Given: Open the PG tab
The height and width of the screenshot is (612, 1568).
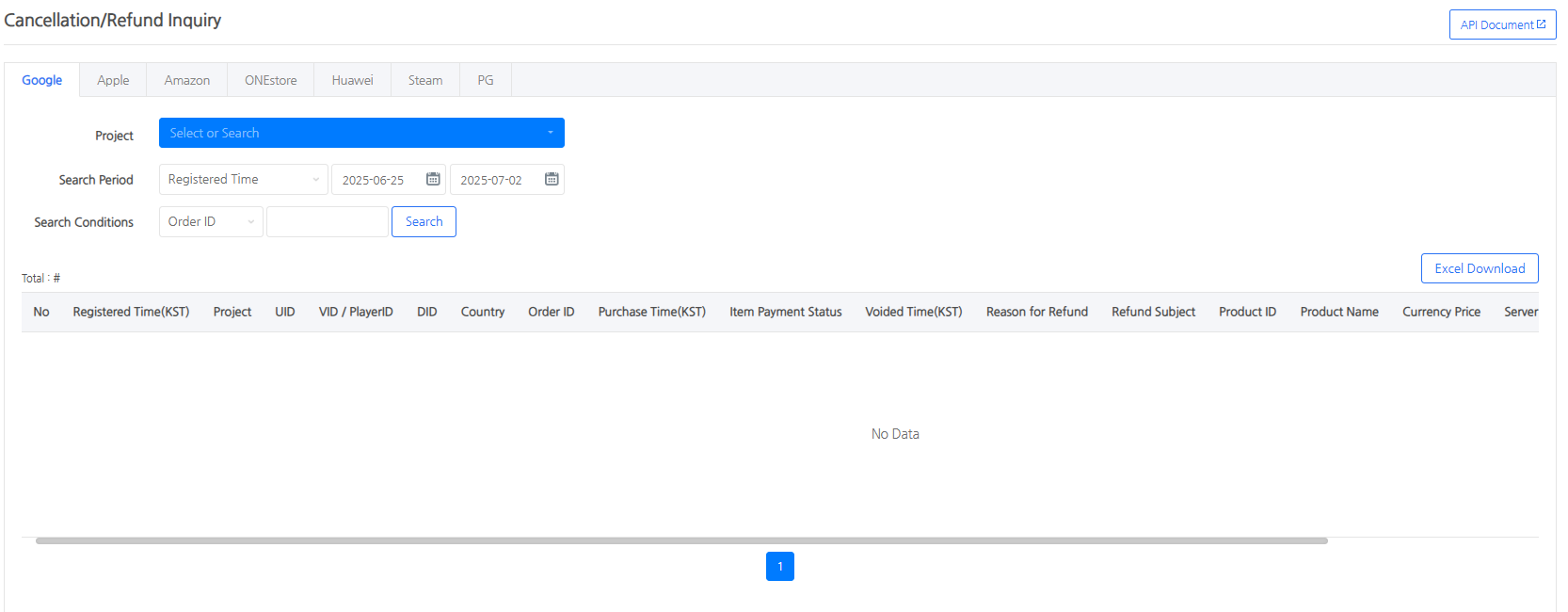Looking at the screenshot, I should tap(485, 80).
